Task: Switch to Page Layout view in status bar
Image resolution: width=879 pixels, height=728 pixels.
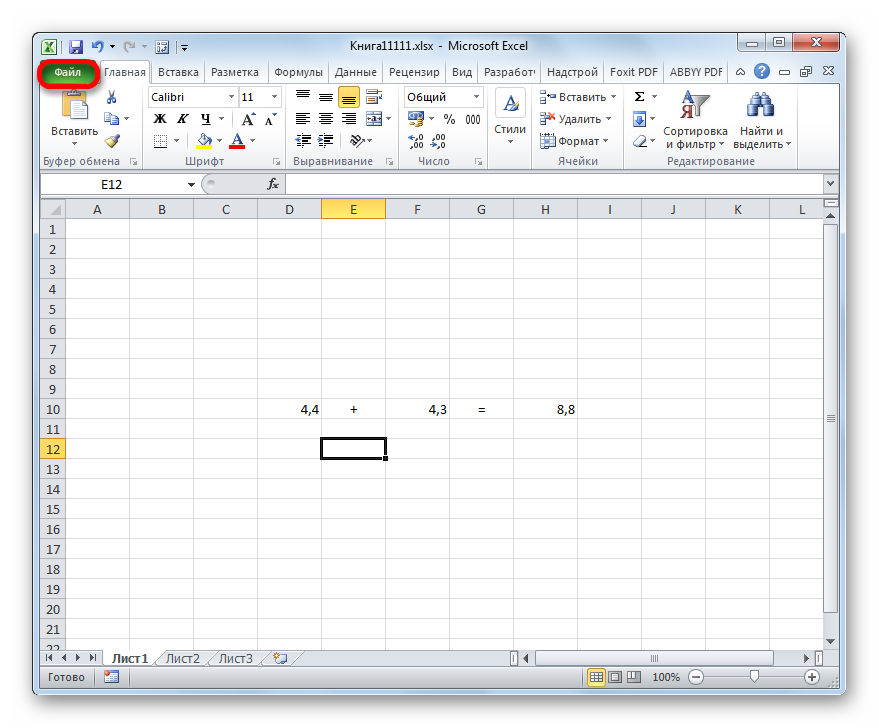Action: tap(615, 678)
